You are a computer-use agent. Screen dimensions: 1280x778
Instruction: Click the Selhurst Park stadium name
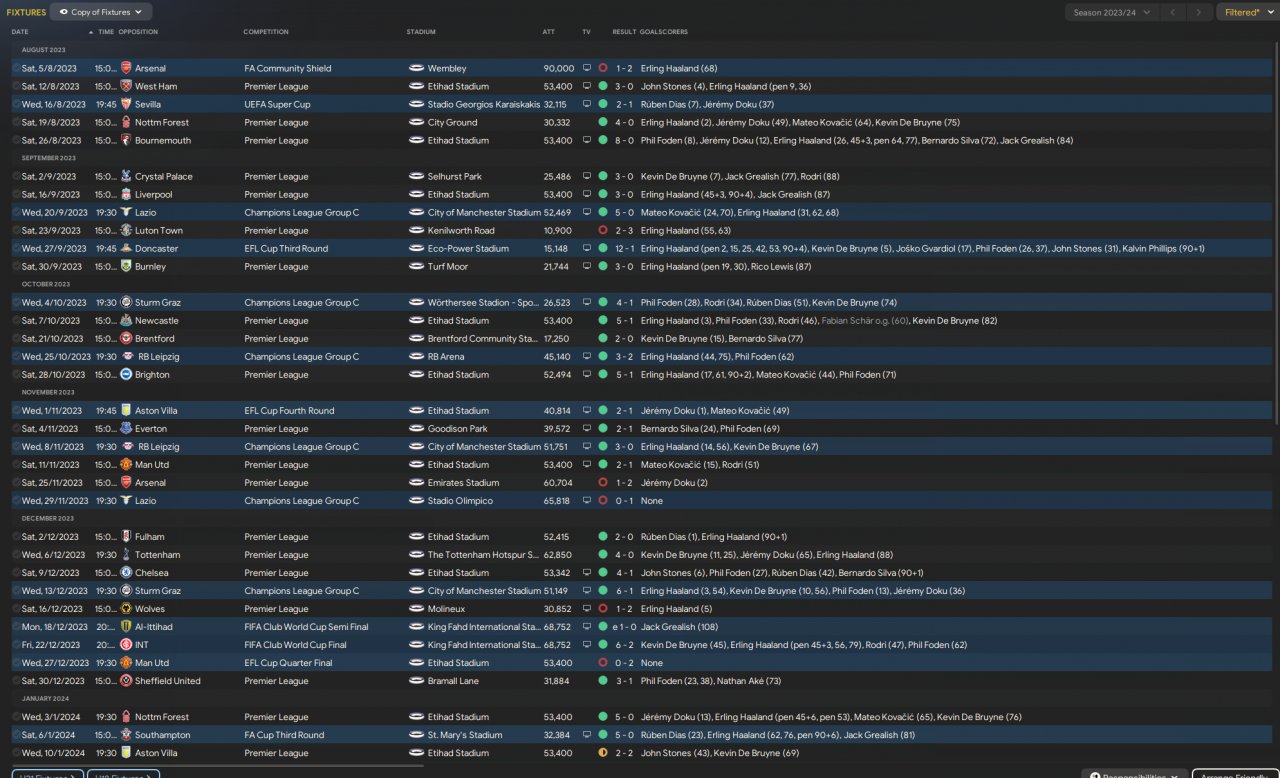click(x=455, y=176)
